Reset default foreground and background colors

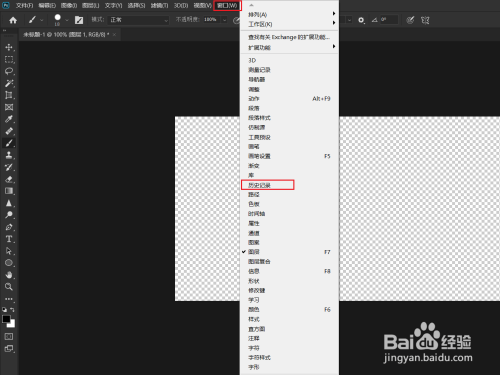5,310
